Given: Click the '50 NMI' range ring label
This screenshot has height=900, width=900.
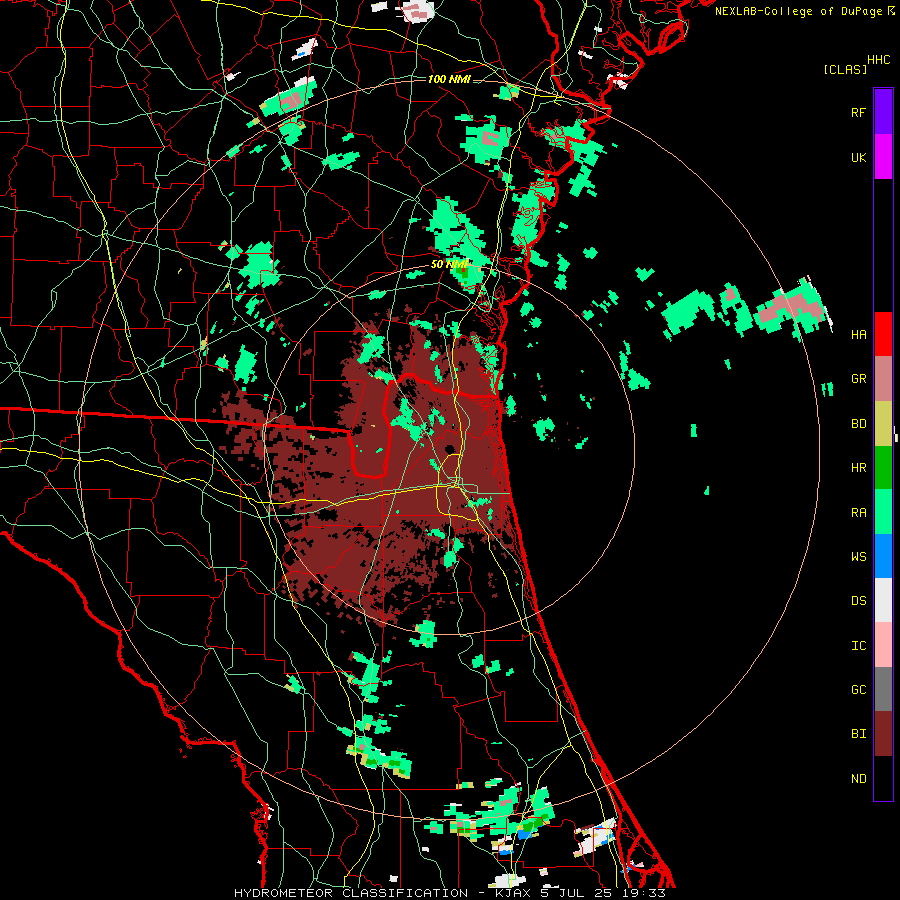Looking at the screenshot, I should [449, 265].
